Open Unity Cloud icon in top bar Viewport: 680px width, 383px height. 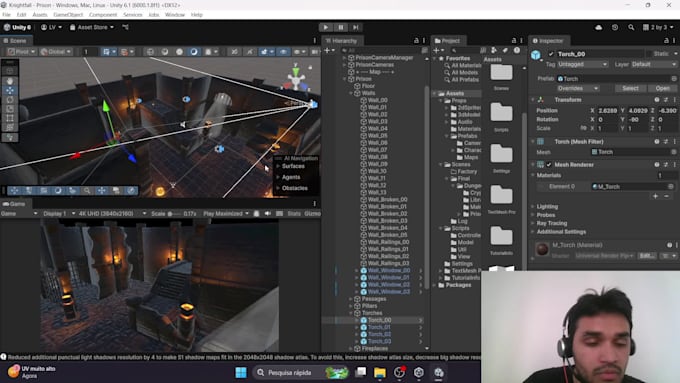[x=599, y=27]
